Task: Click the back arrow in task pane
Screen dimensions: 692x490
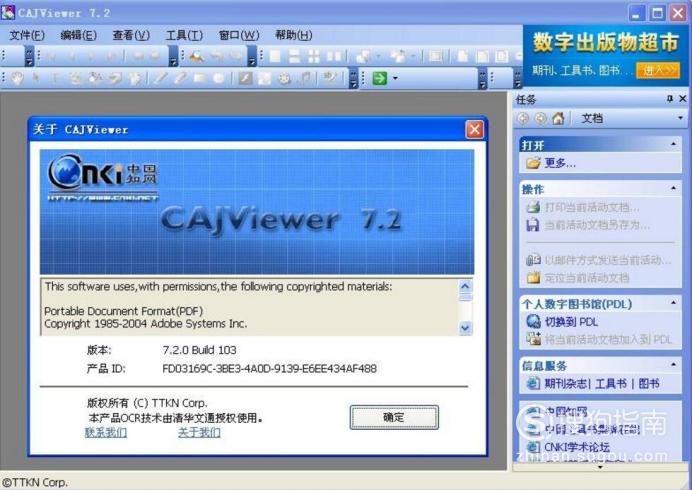Action: coord(523,118)
